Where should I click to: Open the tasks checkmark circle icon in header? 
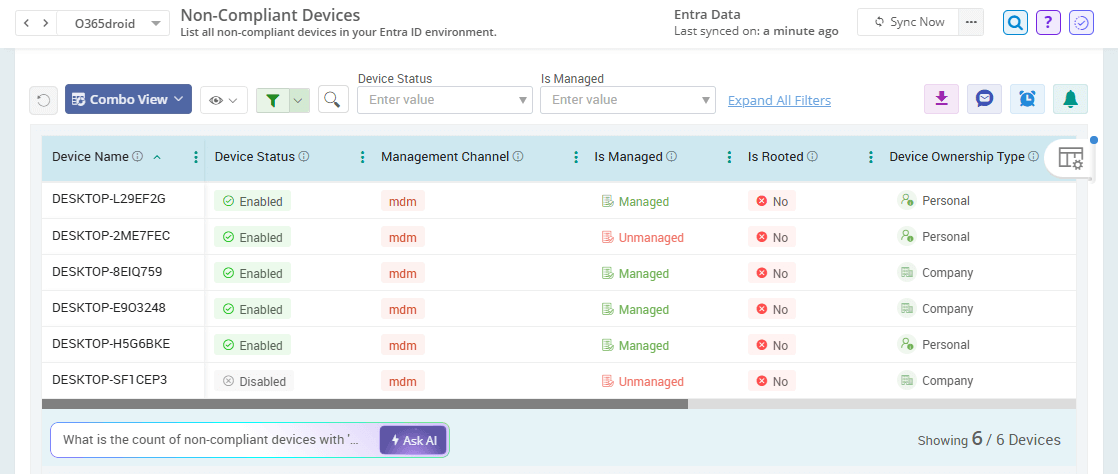pyautogui.click(x=1082, y=23)
